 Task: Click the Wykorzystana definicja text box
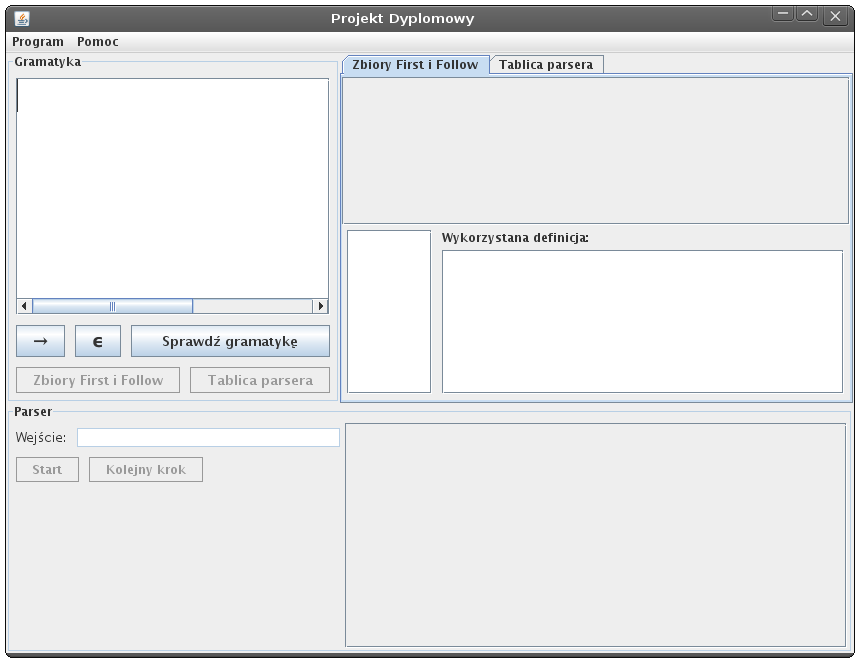click(x=643, y=322)
